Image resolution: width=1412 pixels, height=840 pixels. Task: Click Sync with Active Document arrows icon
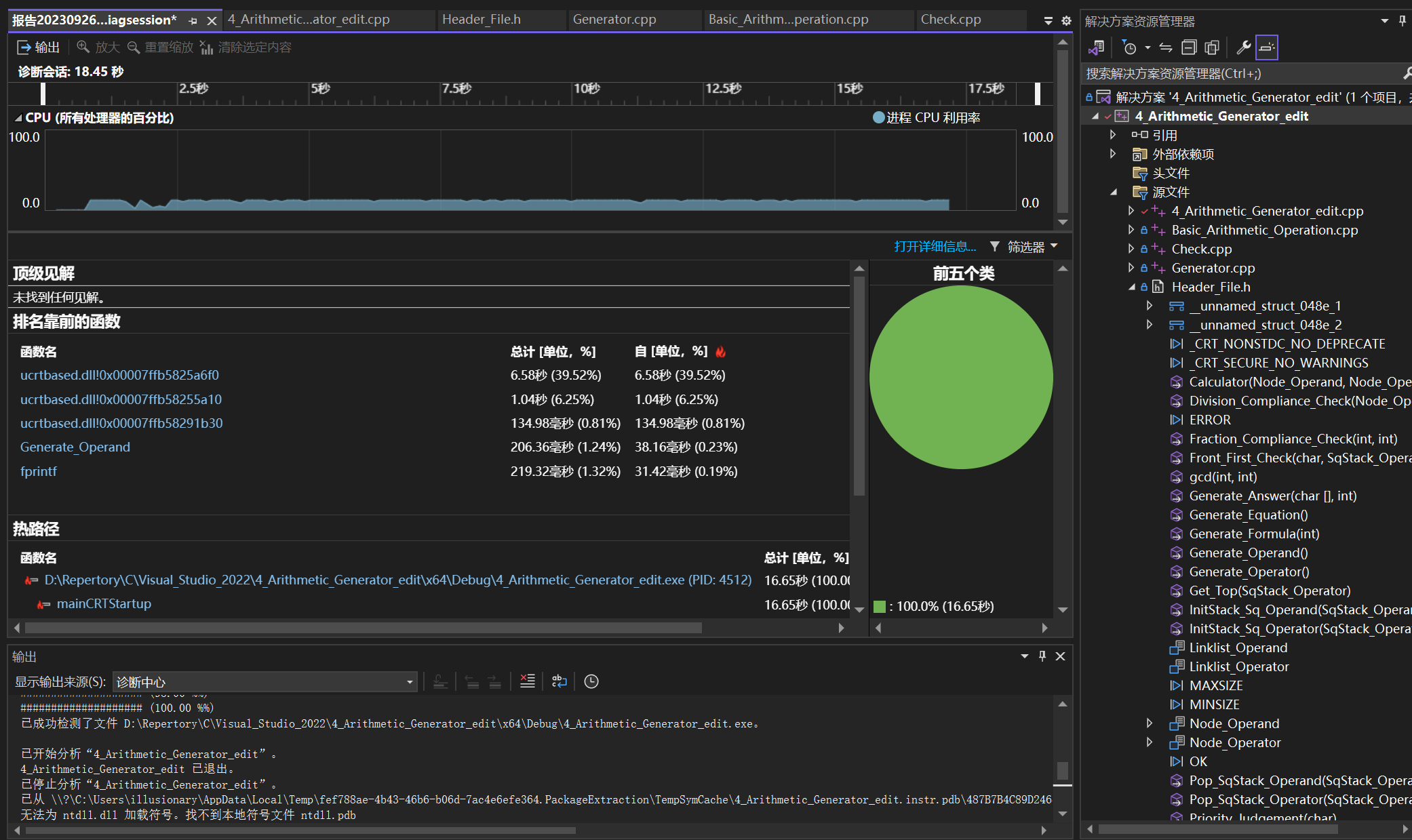pyautogui.click(x=1166, y=47)
